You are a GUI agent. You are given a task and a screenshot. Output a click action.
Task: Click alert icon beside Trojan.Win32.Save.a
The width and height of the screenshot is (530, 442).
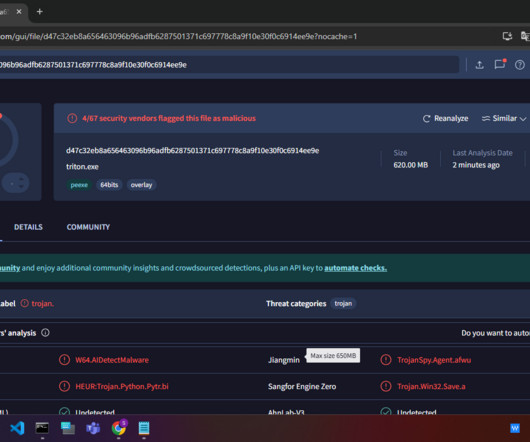386,386
